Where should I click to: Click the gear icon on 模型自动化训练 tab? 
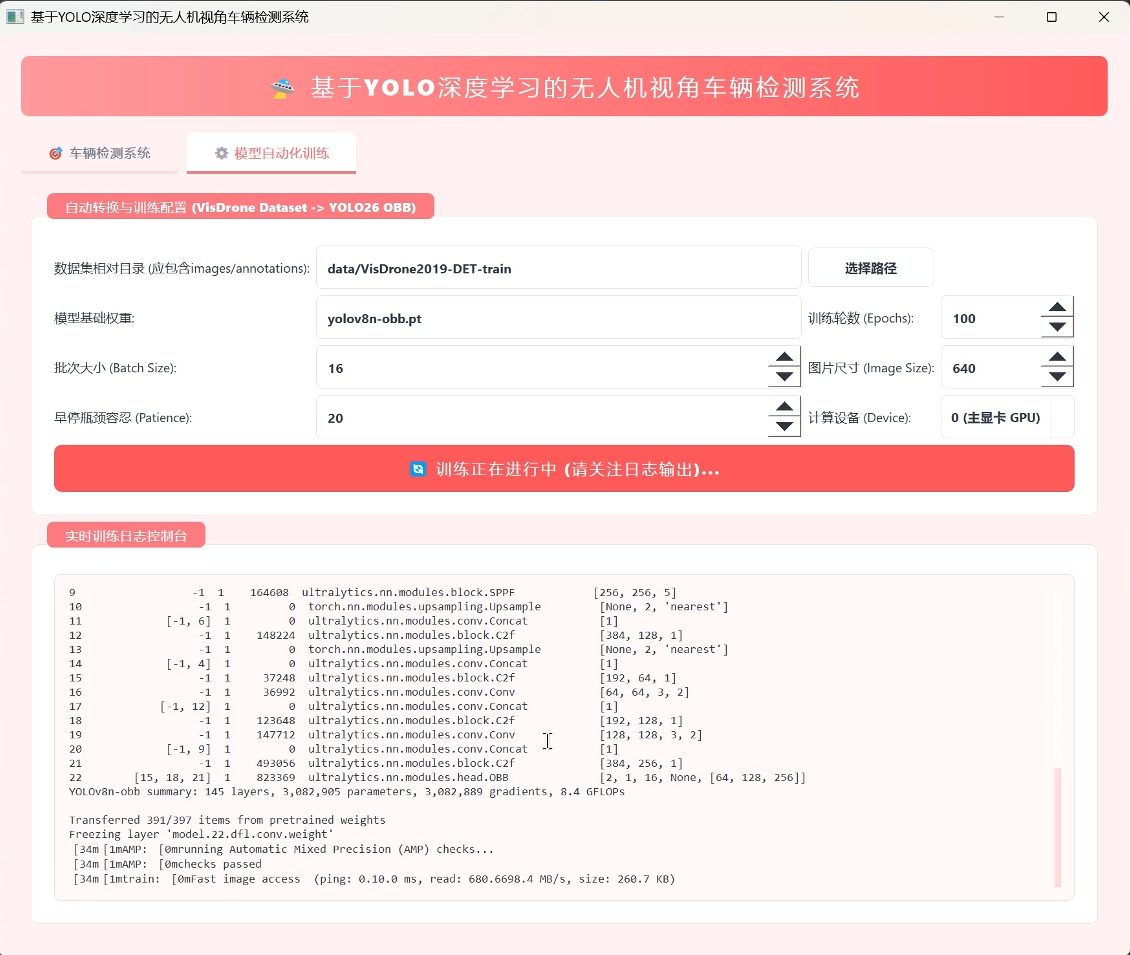(221, 154)
